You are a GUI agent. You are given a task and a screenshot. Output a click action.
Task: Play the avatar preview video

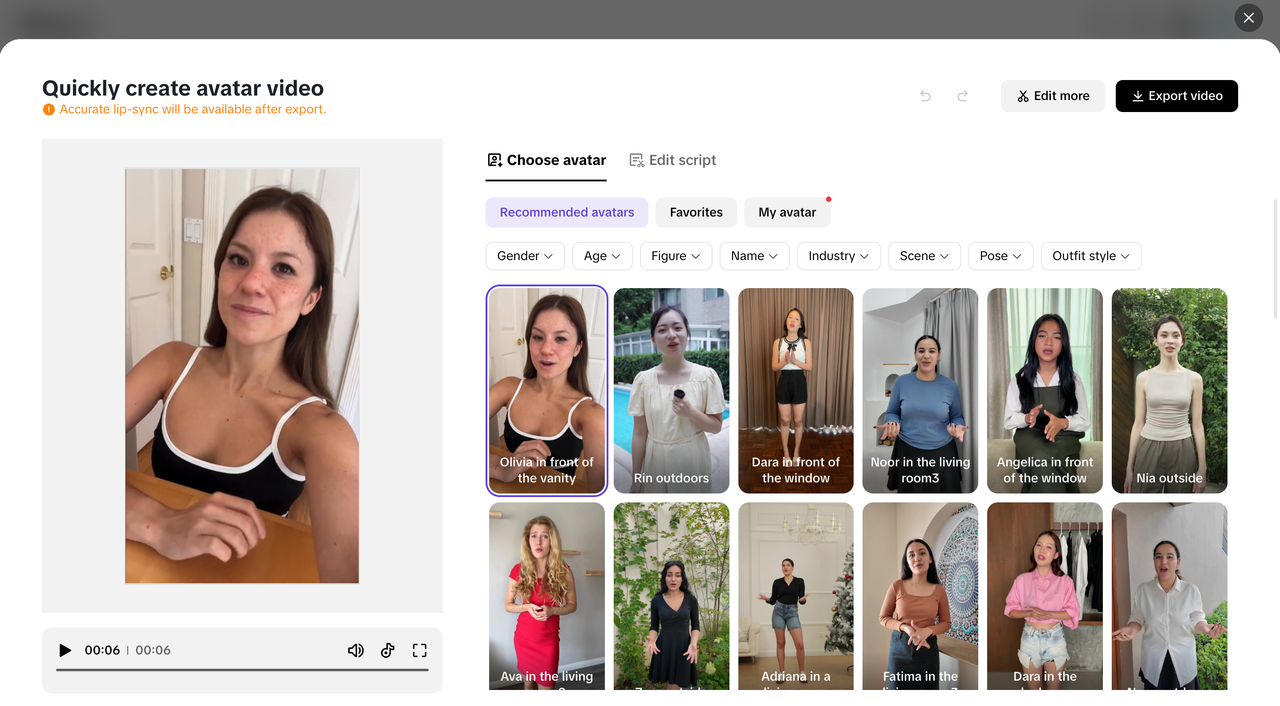(64, 649)
